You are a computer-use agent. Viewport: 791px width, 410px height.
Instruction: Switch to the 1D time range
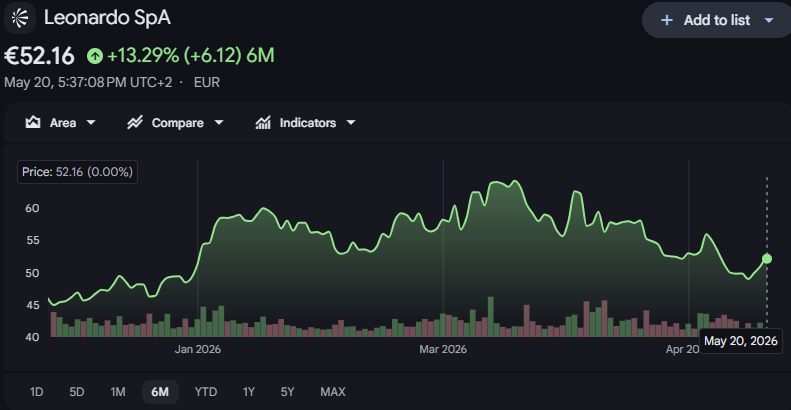coord(36,392)
